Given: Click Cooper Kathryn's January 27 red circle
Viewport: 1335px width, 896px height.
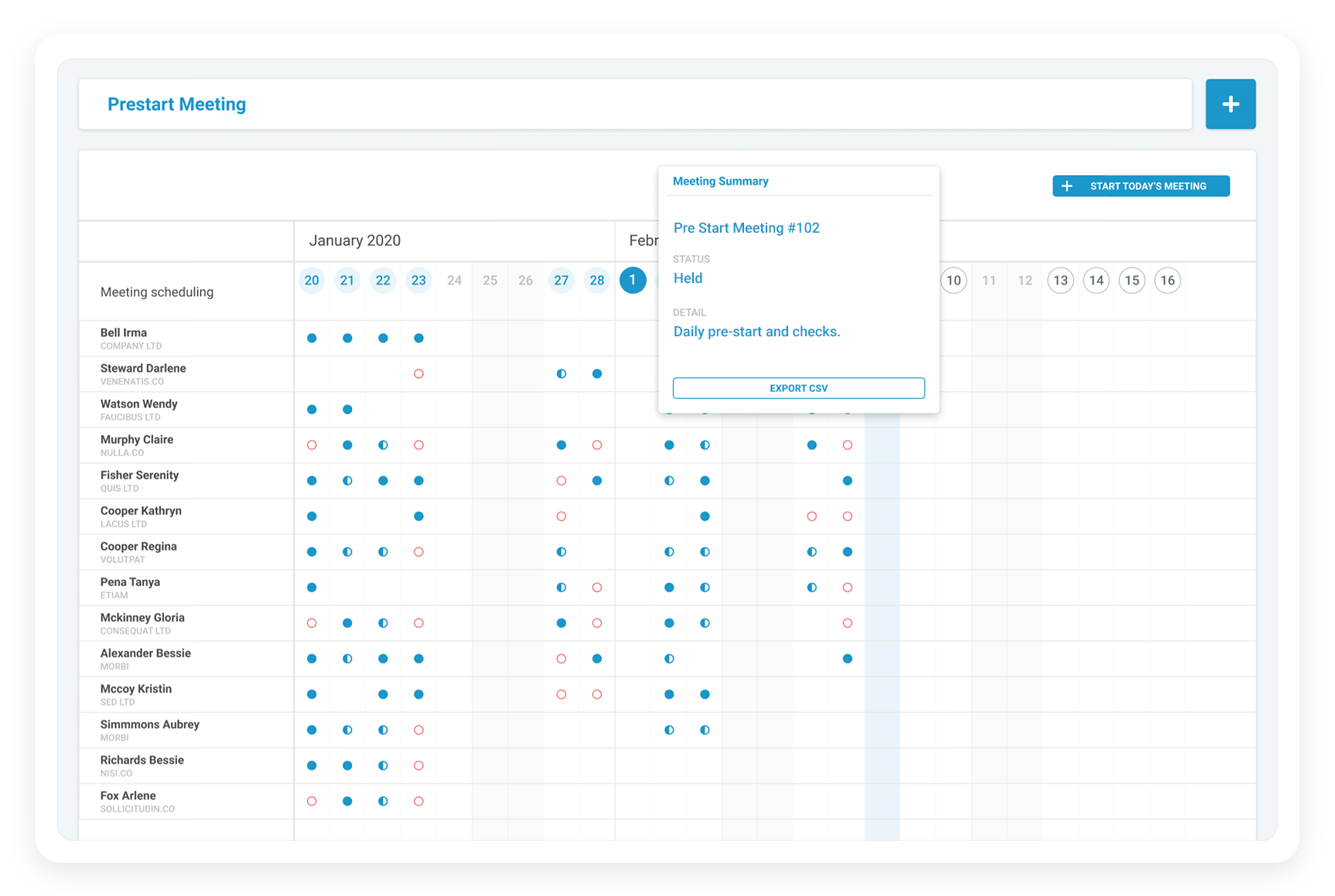Looking at the screenshot, I should 562,516.
